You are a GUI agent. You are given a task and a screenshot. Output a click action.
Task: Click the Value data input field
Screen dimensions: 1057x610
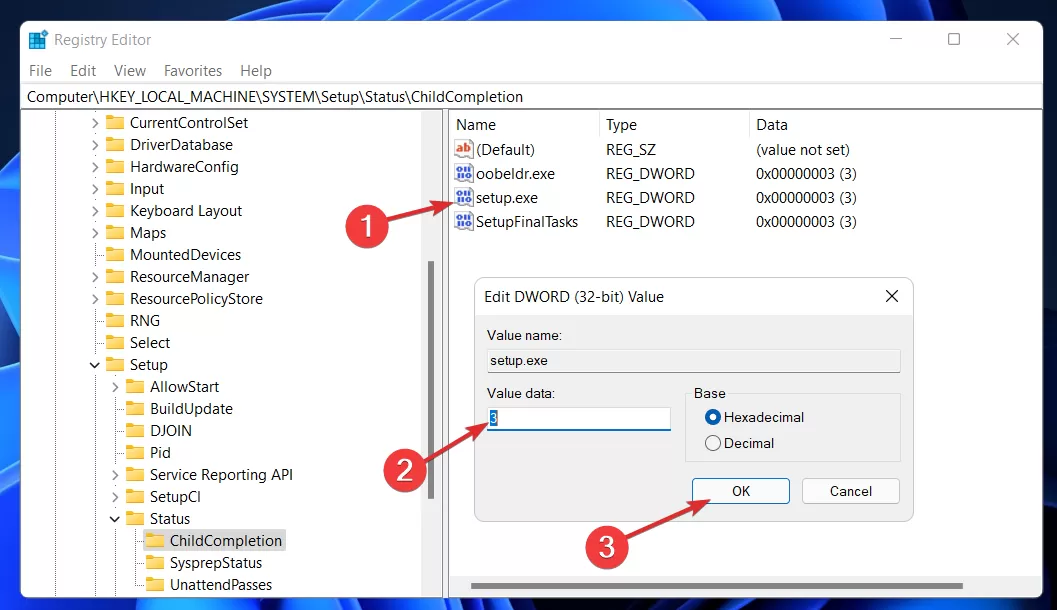click(x=578, y=419)
